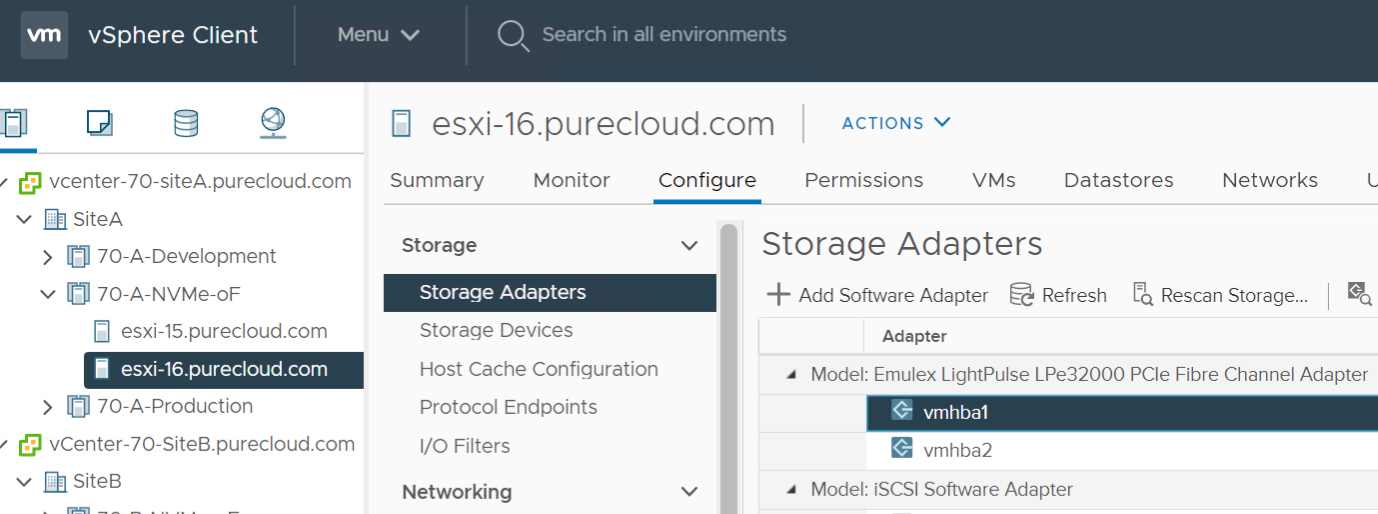Click esxi-15 host icon in tree

tap(101, 331)
